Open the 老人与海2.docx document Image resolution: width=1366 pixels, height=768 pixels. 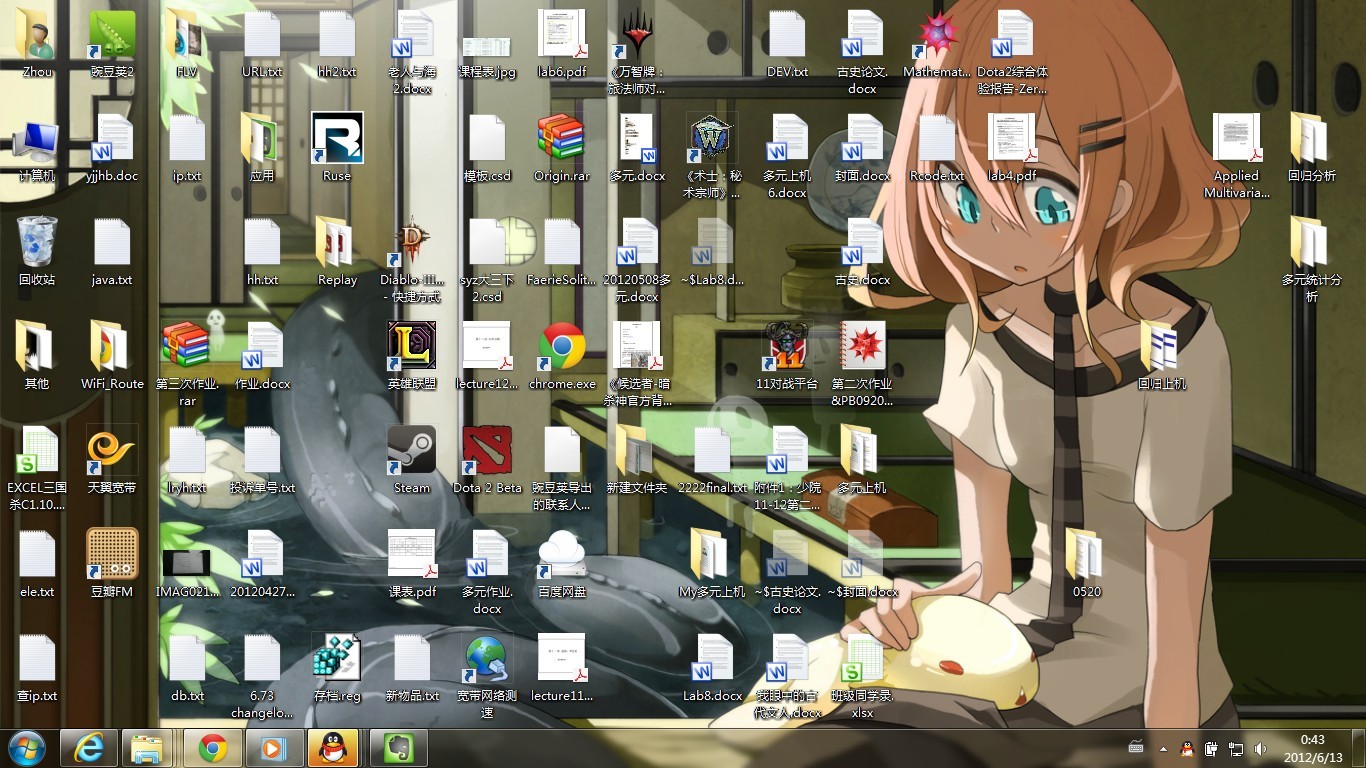pyautogui.click(x=412, y=34)
